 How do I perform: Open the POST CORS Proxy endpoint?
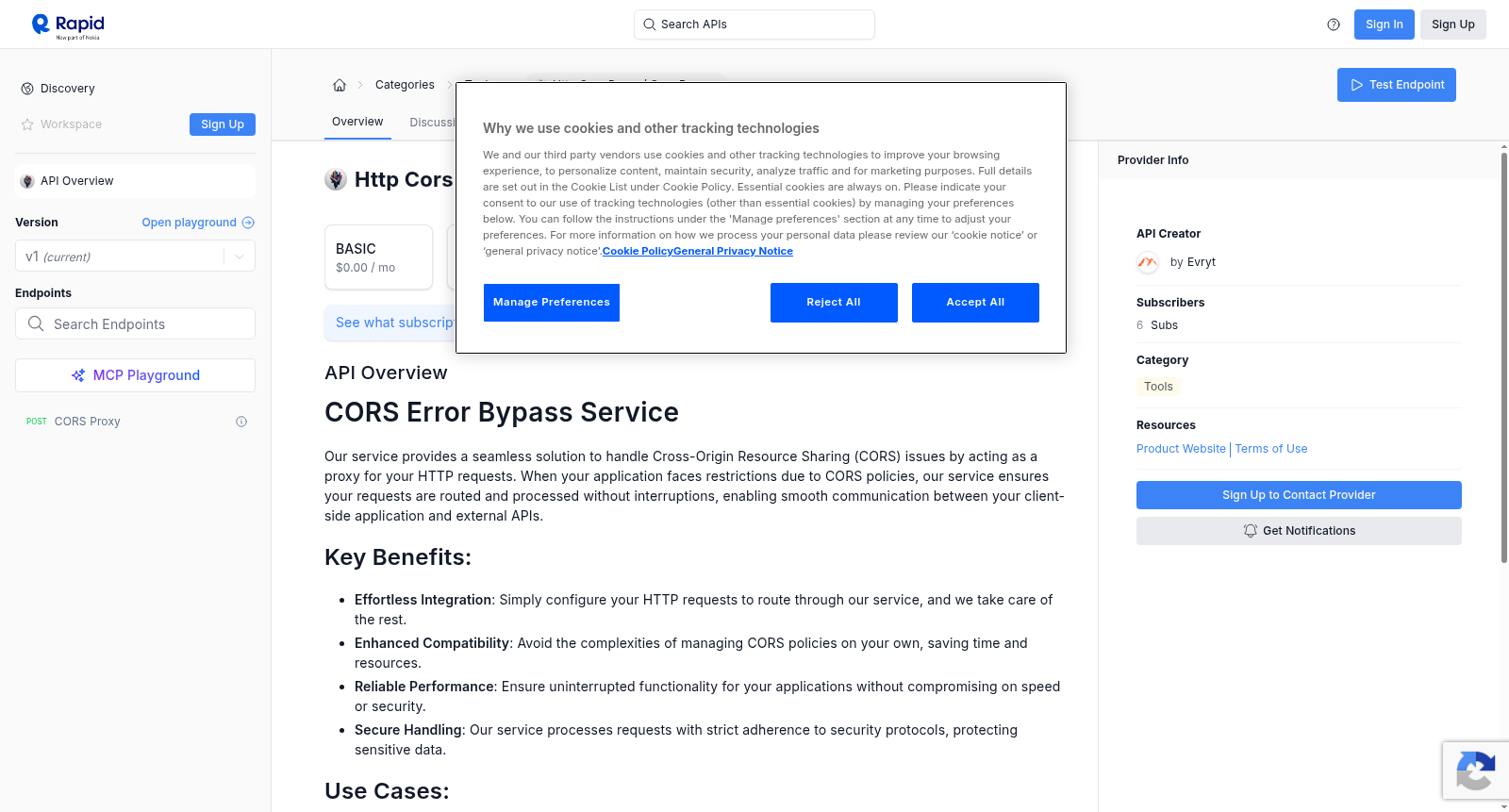[x=135, y=422]
